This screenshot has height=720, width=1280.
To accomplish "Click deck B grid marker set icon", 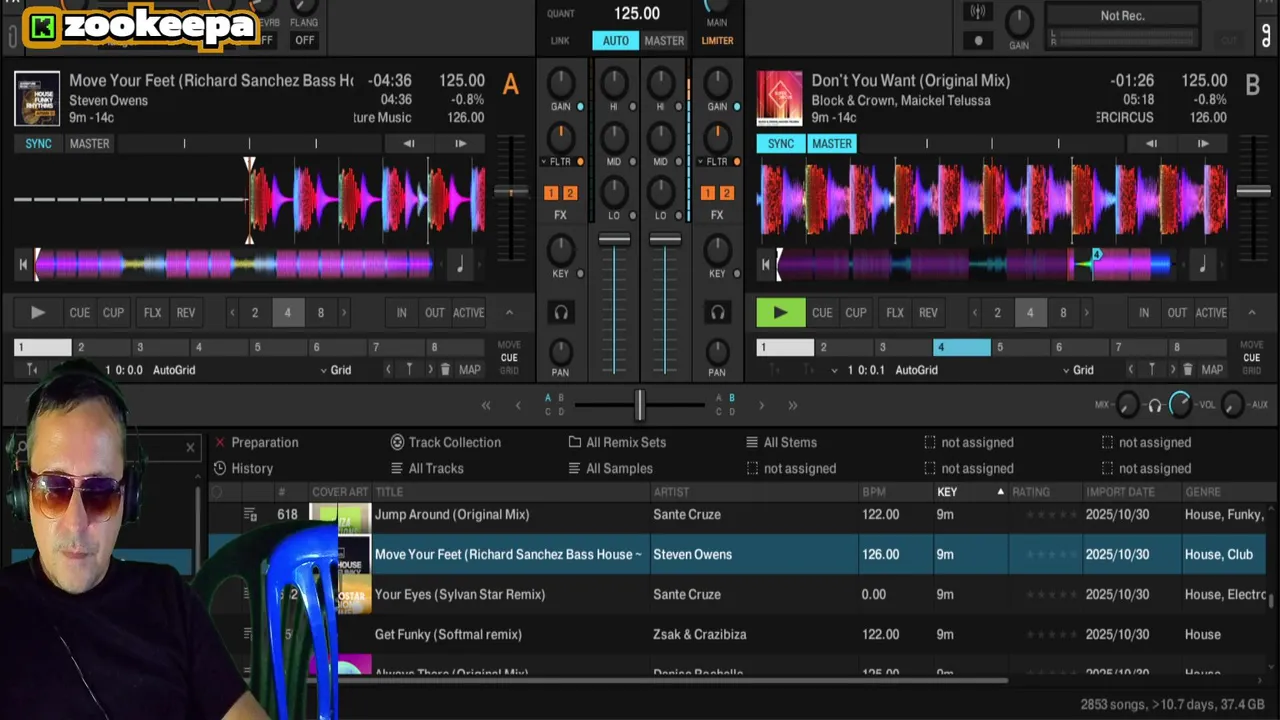I will (x=1151, y=370).
